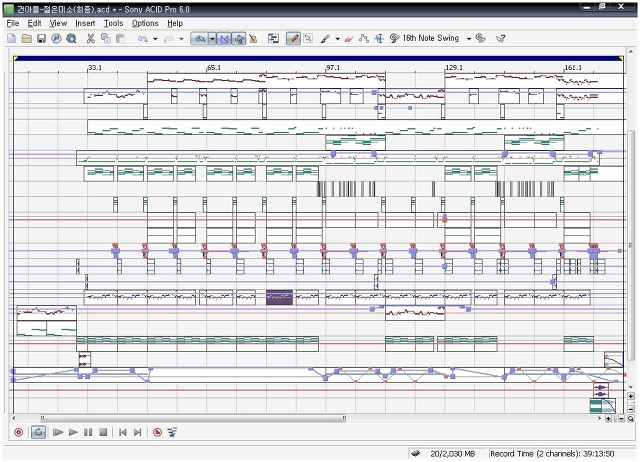Pause playback
The image size is (640, 462).
point(88,432)
